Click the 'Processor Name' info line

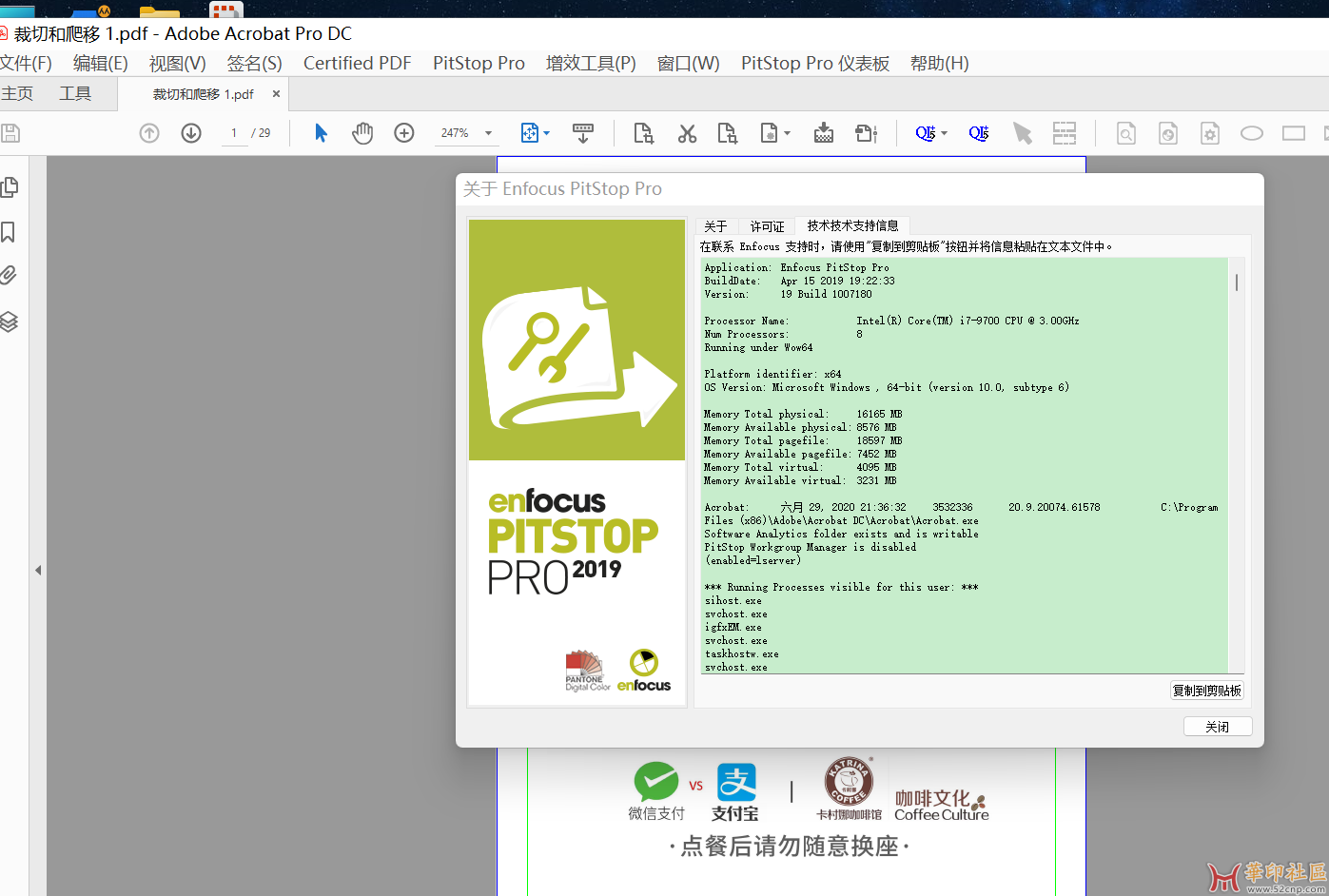891,321
